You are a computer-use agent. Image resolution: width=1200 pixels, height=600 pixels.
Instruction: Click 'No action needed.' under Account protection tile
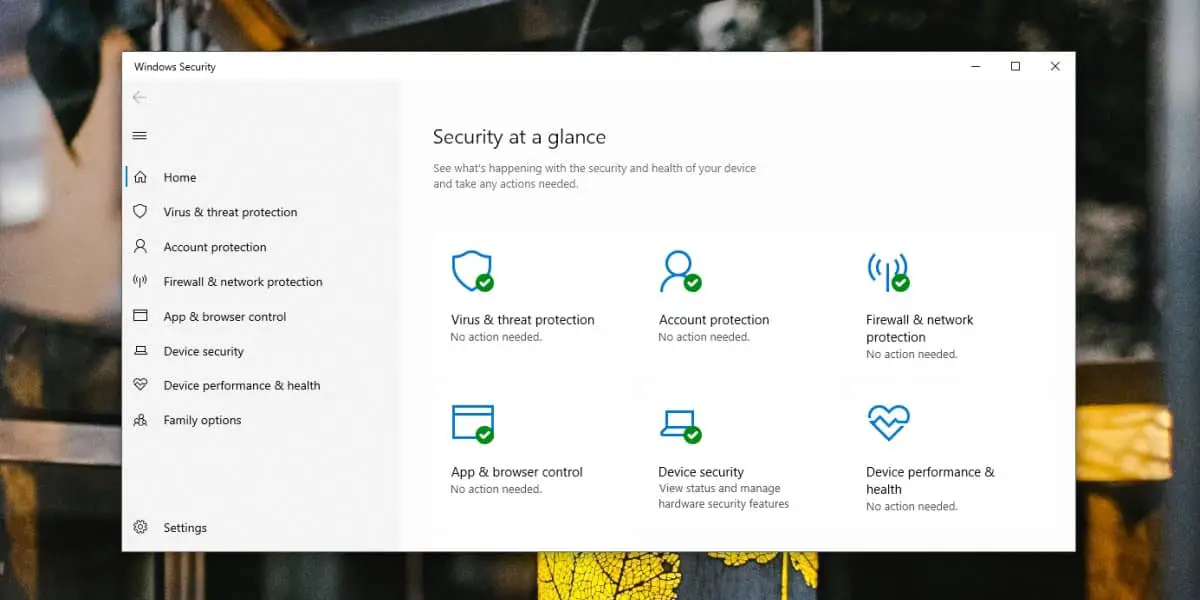(x=704, y=337)
